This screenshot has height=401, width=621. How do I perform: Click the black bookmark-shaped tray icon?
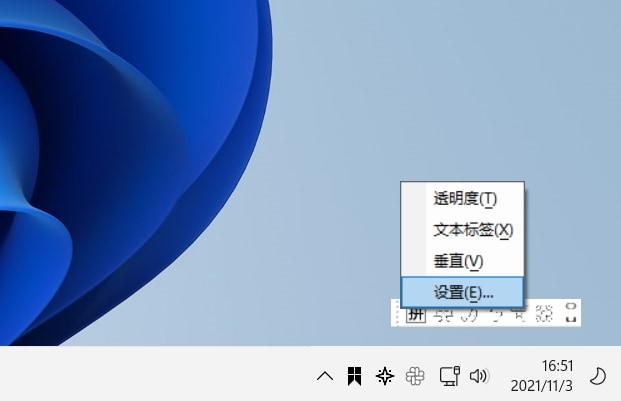(354, 376)
